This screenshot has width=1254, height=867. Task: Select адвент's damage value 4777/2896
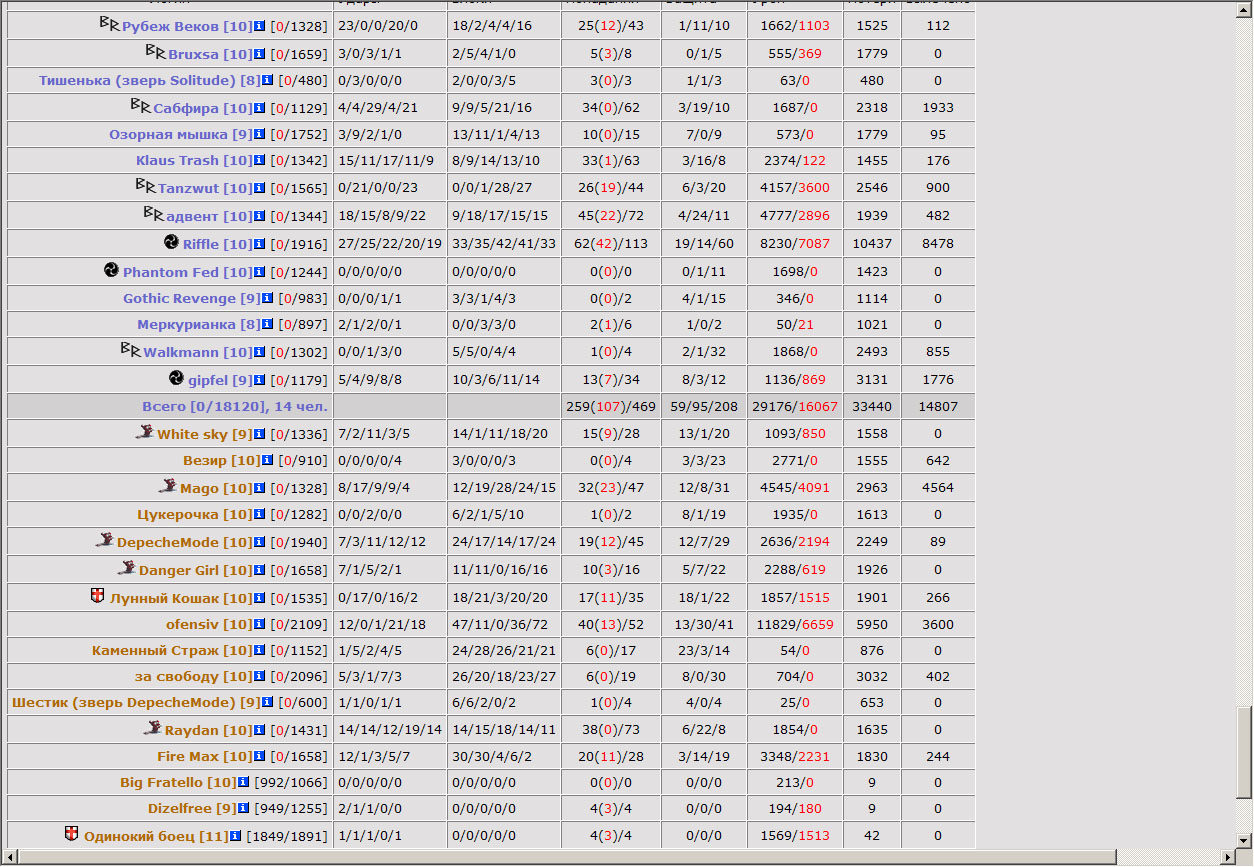pos(795,216)
